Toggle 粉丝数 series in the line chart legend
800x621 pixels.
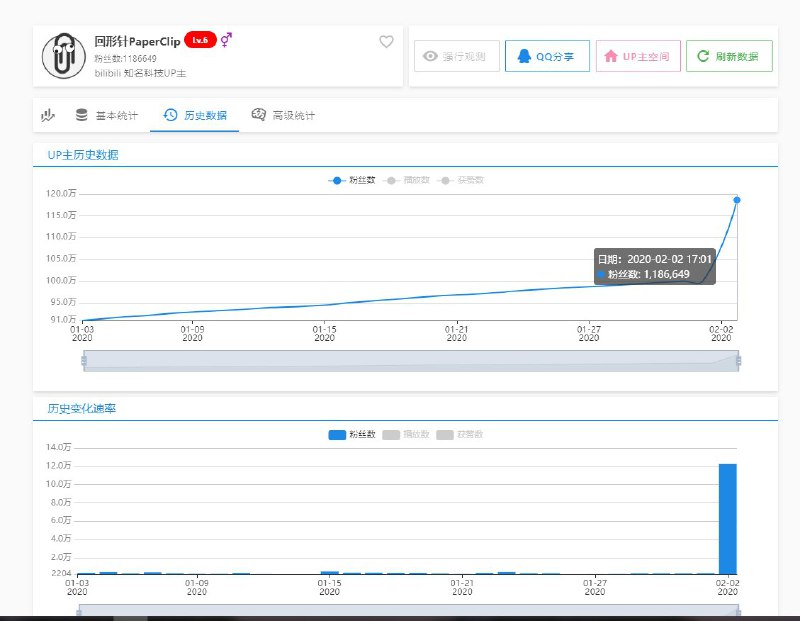pyautogui.click(x=351, y=180)
